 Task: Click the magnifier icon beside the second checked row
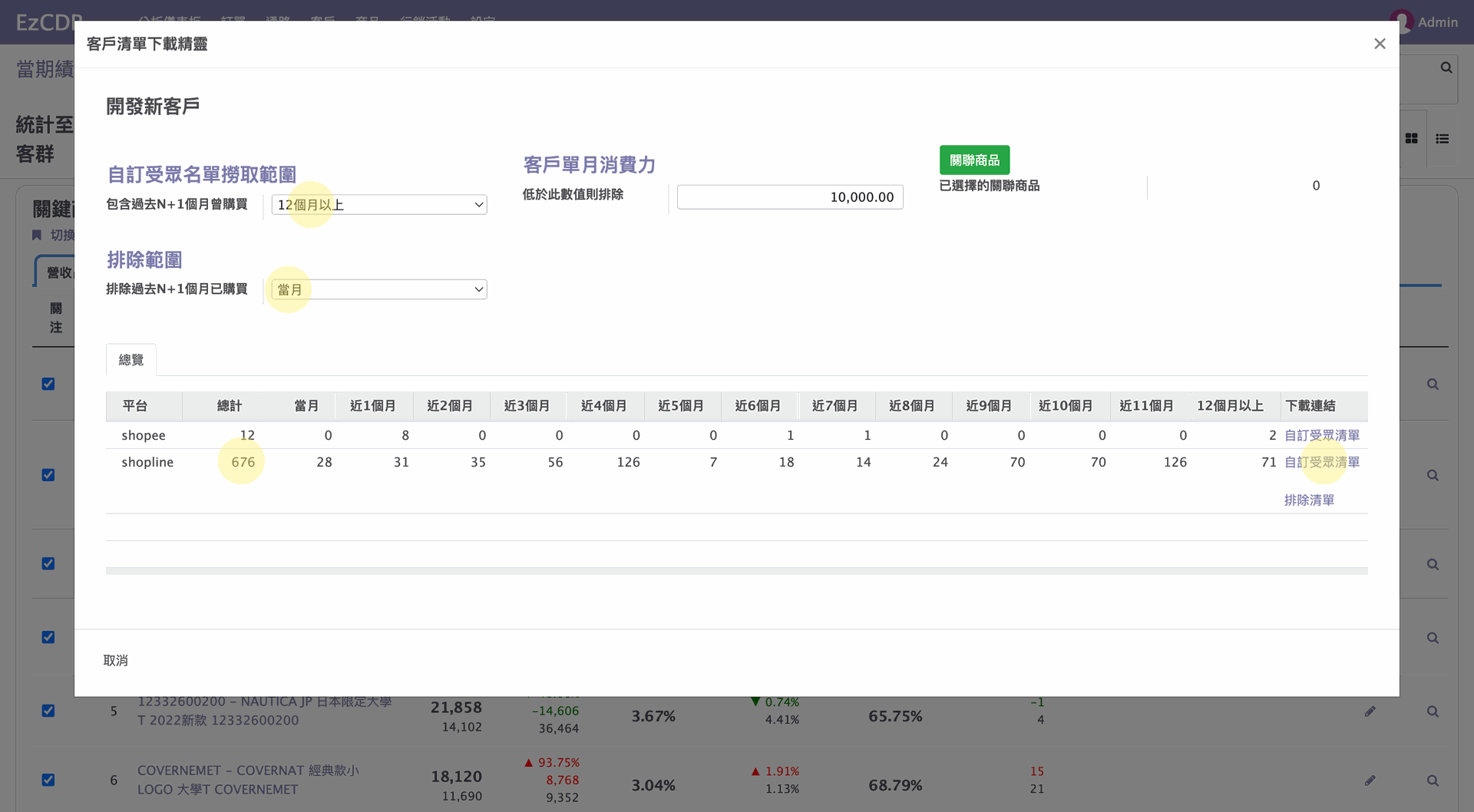click(x=1433, y=475)
